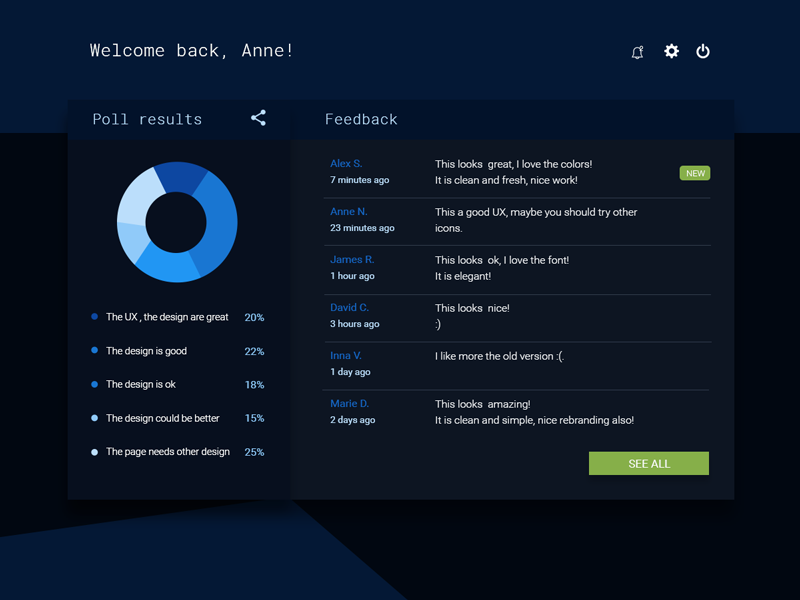Image resolution: width=800 pixels, height=600 pixels.
Task: Open Anne N. profile link
Action: 349,211
